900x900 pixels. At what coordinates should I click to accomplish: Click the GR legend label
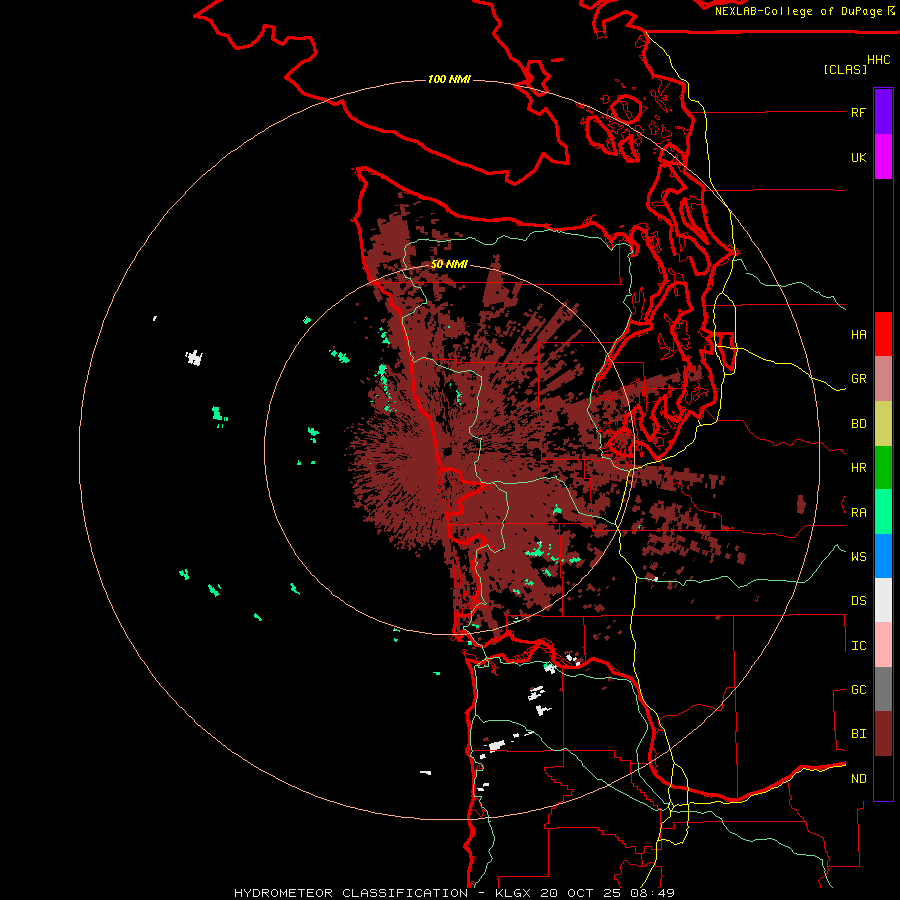click(858, 379)
